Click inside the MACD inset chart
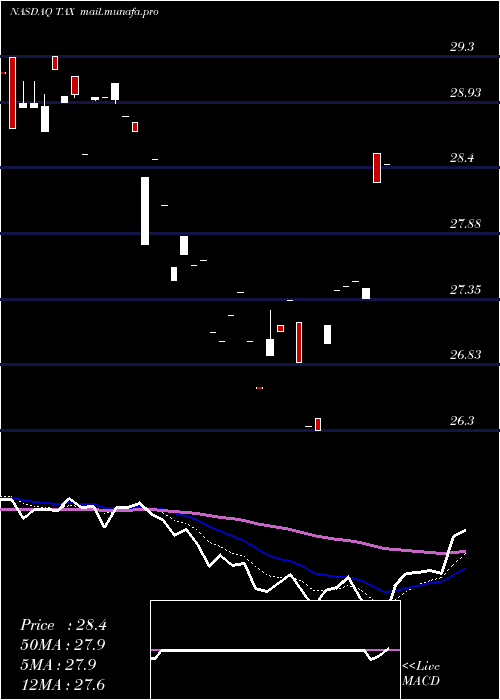 pyautogui.click(x=275, y=650)
